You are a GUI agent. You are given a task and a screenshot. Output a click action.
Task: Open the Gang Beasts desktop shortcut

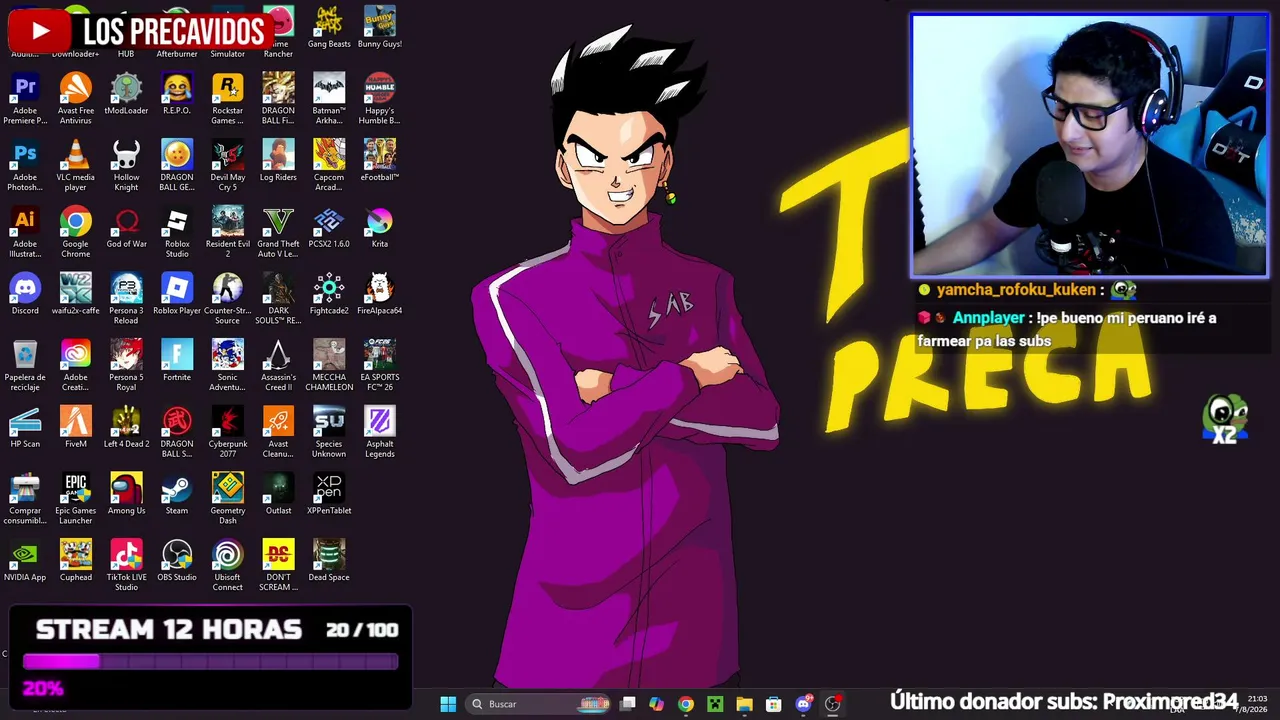329,27
